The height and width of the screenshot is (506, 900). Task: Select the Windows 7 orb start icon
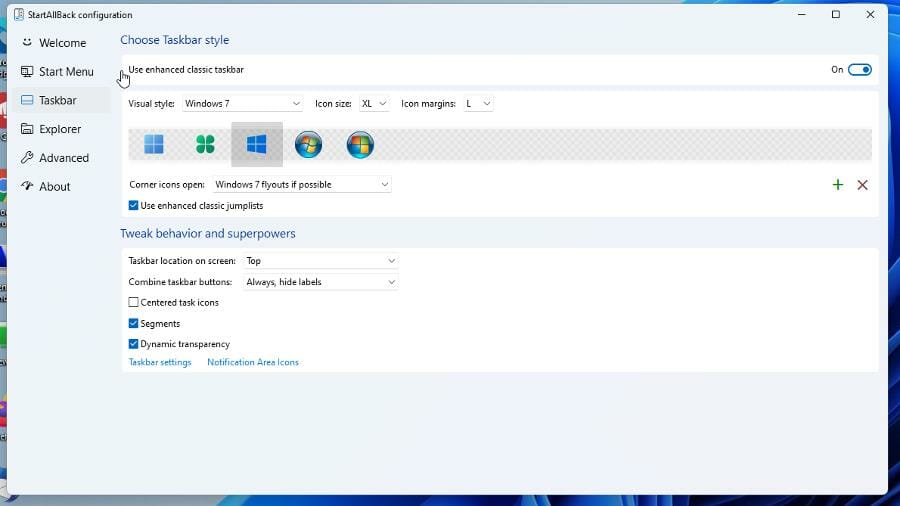tap(308, 145)
